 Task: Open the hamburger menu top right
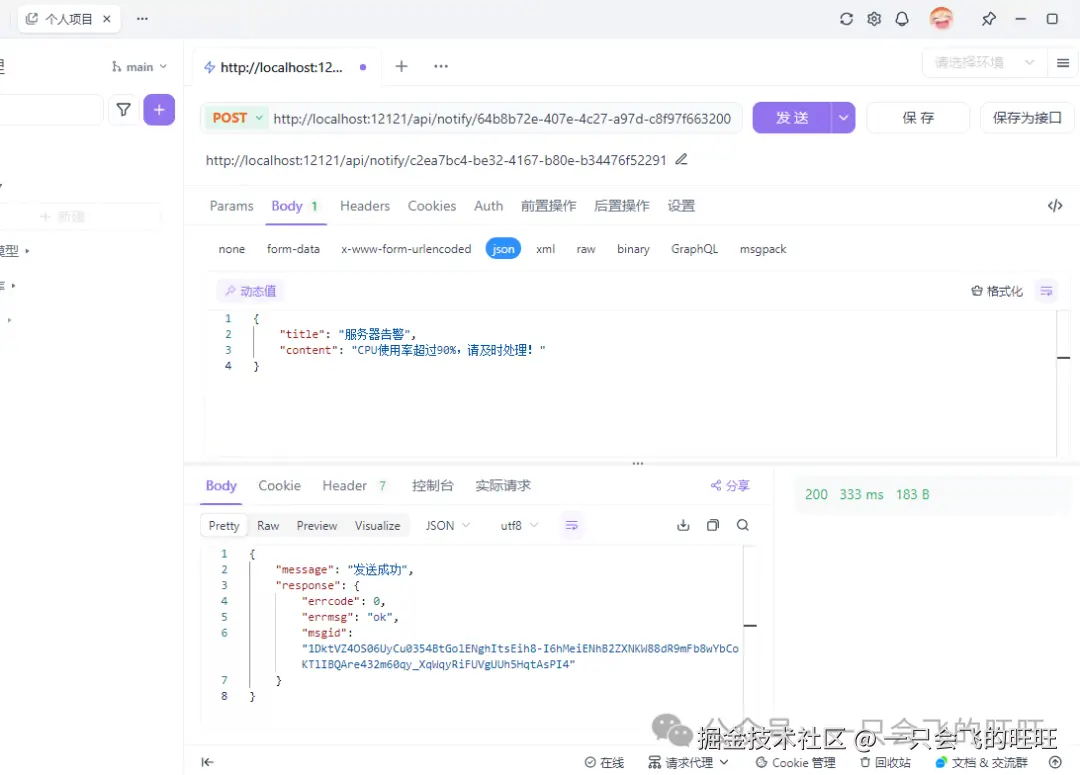[1063, 63]
